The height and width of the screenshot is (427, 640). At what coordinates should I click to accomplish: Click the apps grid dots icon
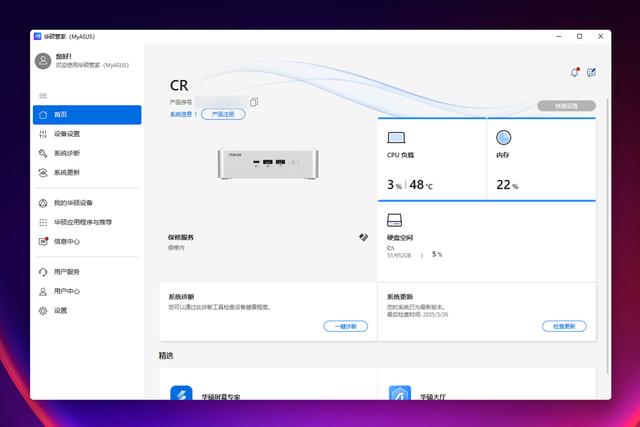(x=43, y=222)
